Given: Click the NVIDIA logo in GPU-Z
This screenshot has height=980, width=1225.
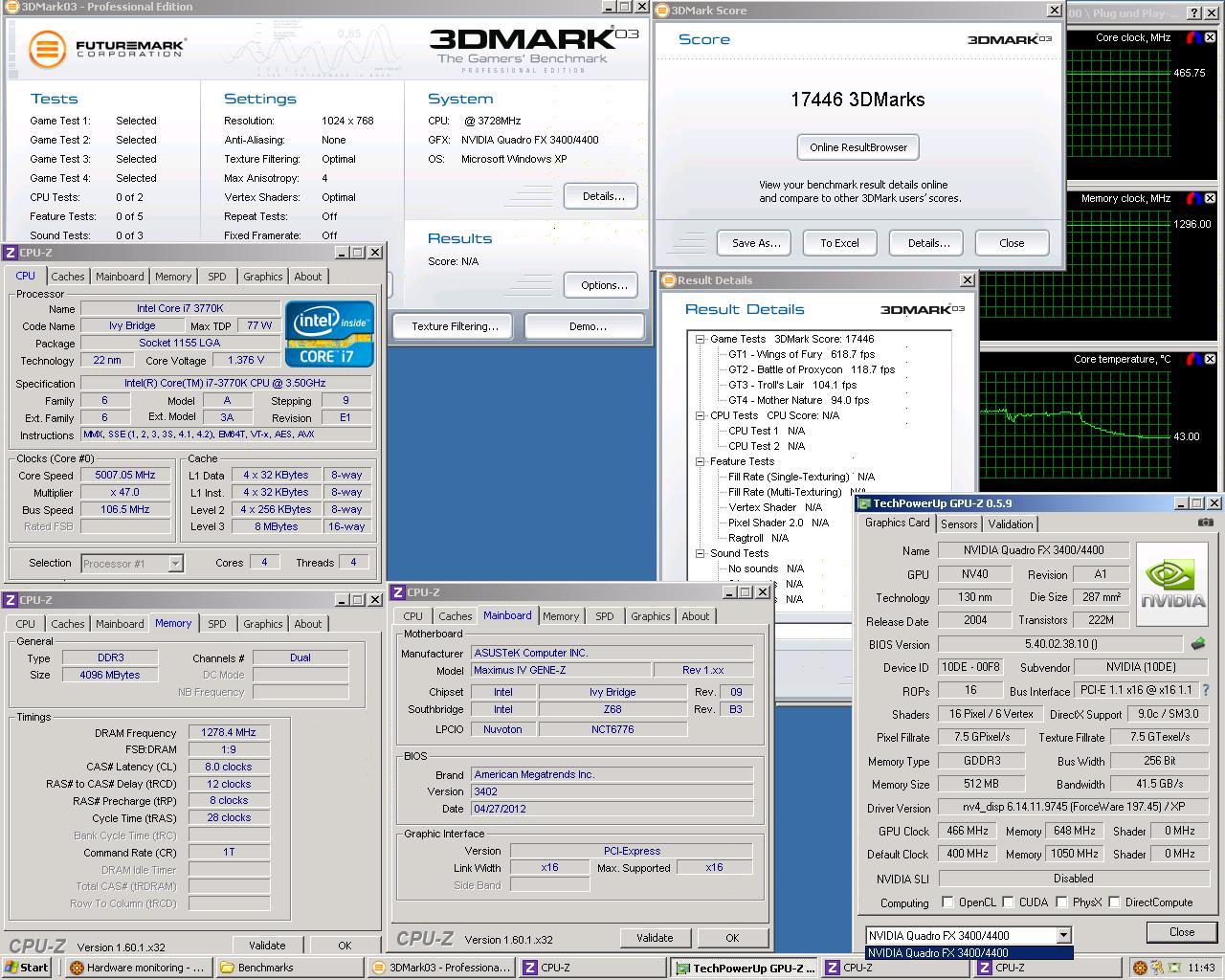Looking at the screenshot, I should [1172, 587].
